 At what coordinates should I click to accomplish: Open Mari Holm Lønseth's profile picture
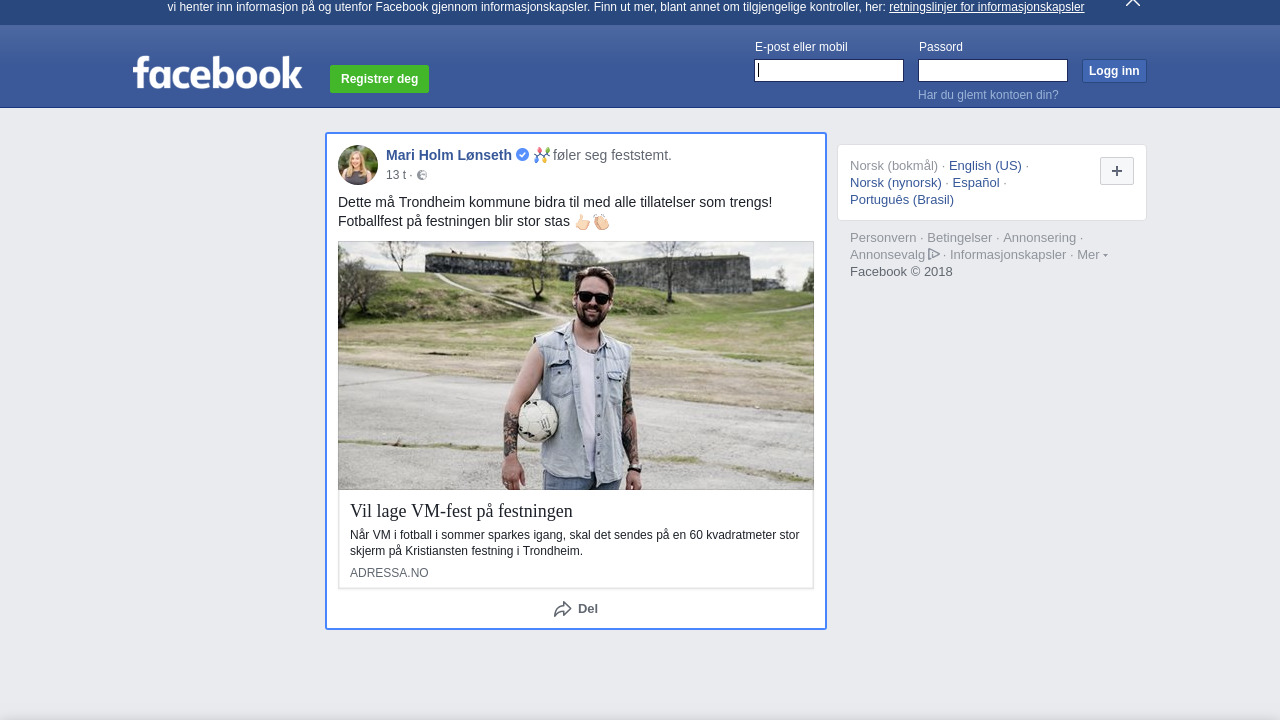[x=358, y=165]
